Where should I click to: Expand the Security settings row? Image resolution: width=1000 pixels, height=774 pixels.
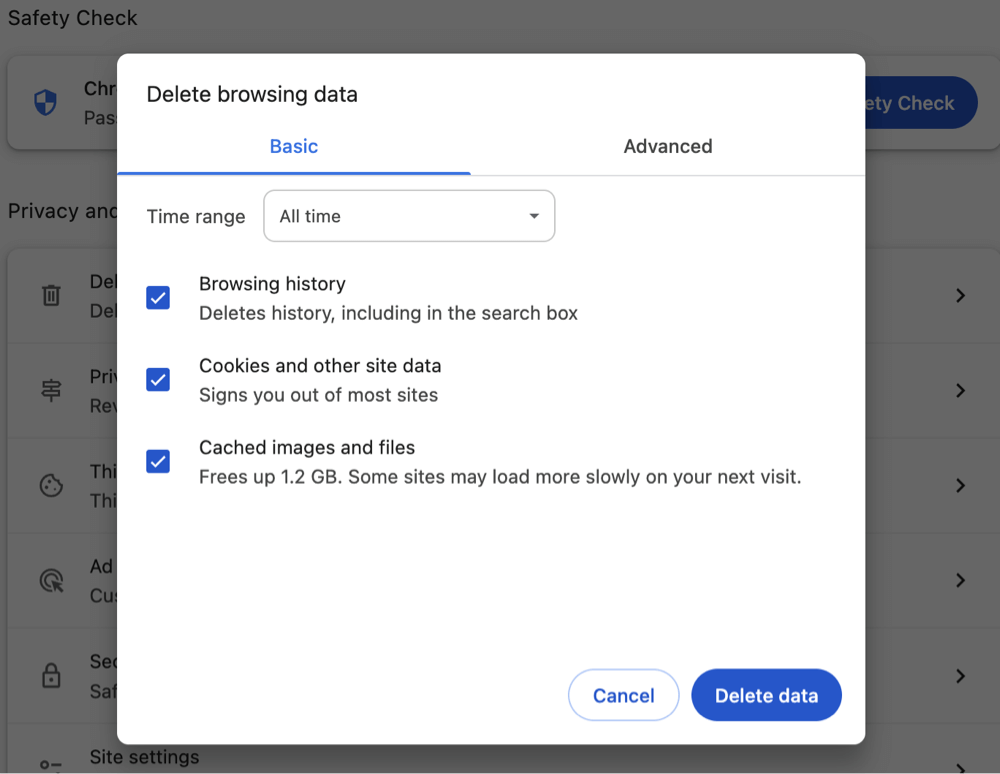tap(960, 675)
